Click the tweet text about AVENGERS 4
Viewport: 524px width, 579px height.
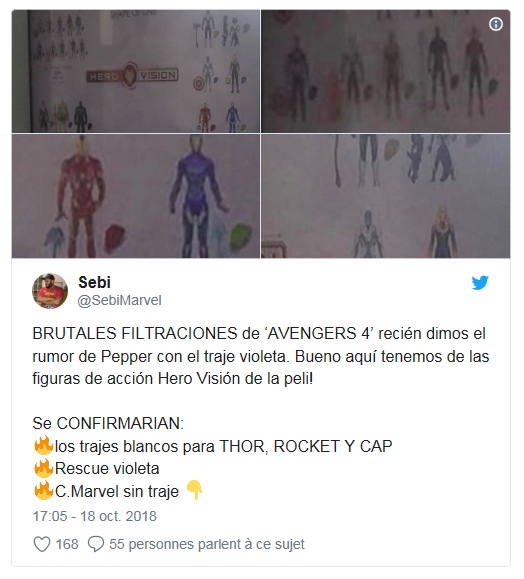(261, 356)
